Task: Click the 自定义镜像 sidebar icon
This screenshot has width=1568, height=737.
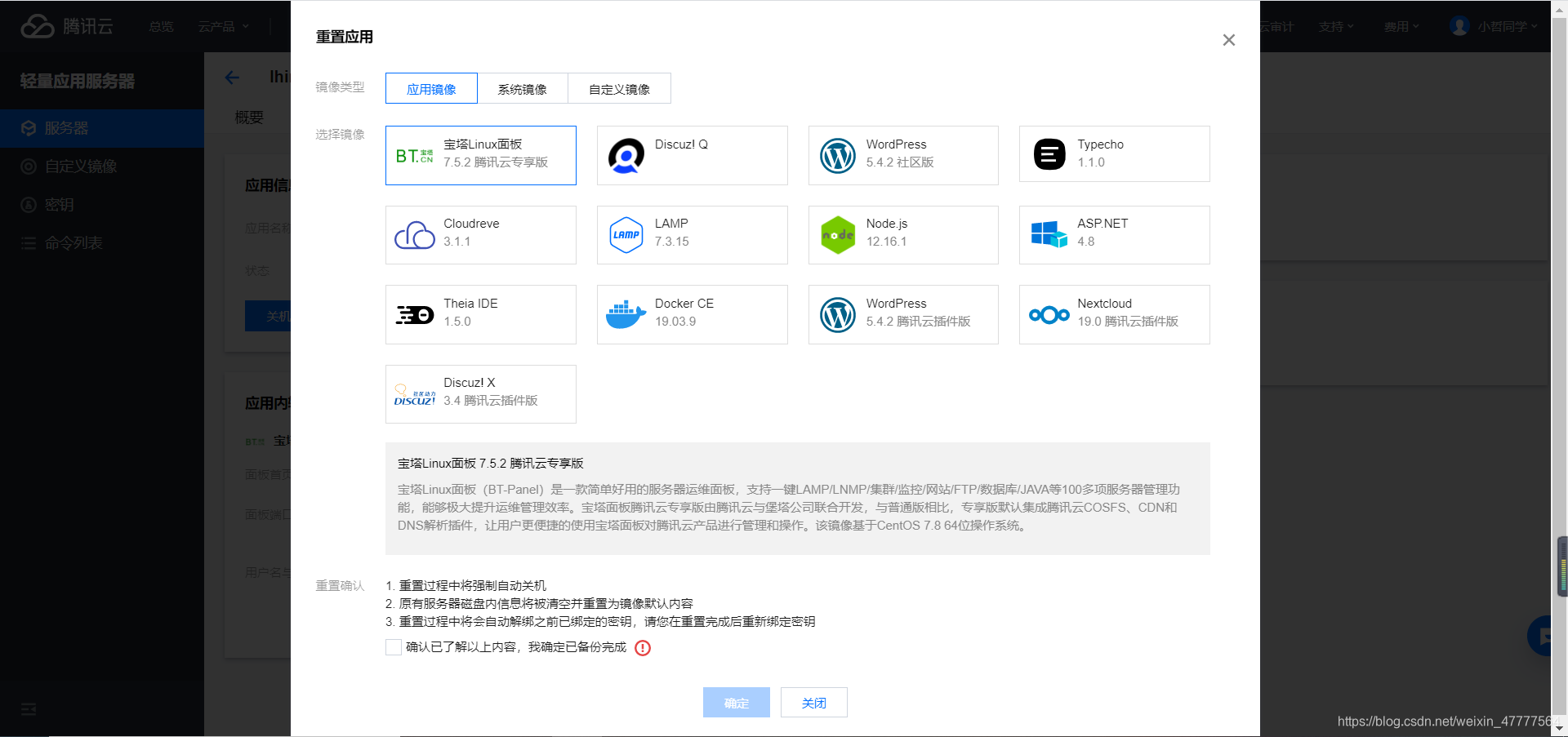Action: [29, 166]
